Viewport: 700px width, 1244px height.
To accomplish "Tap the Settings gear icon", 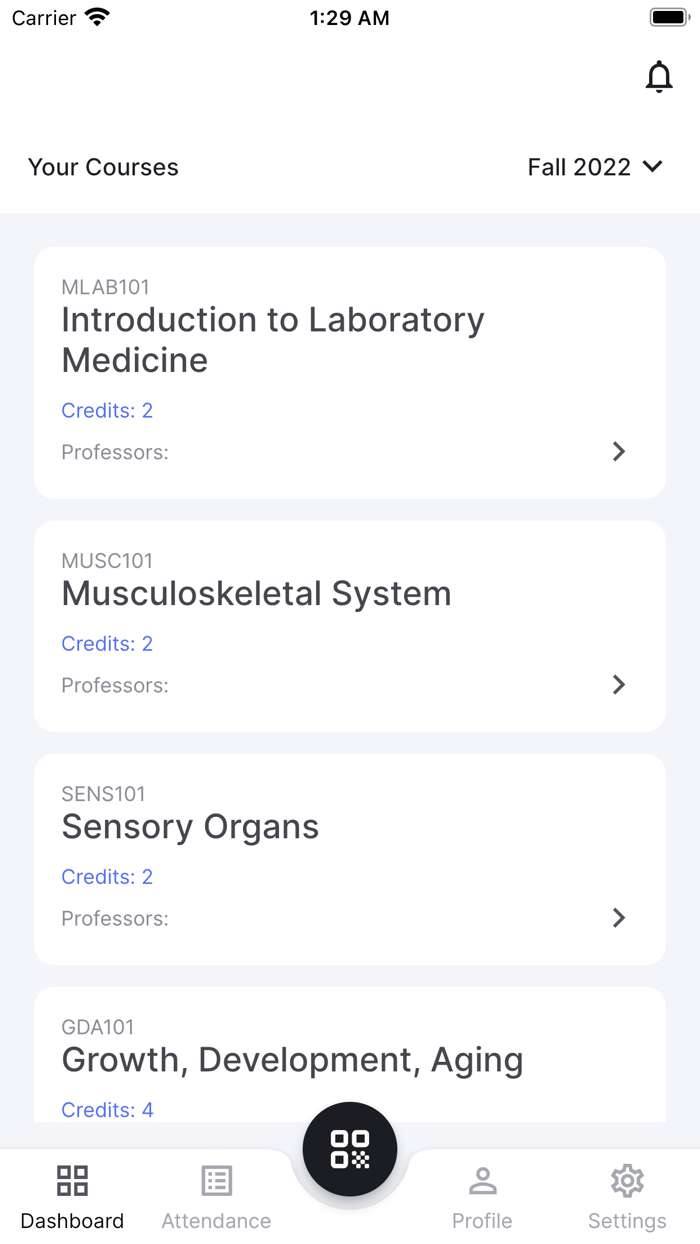I will [x=627, y=1180].
